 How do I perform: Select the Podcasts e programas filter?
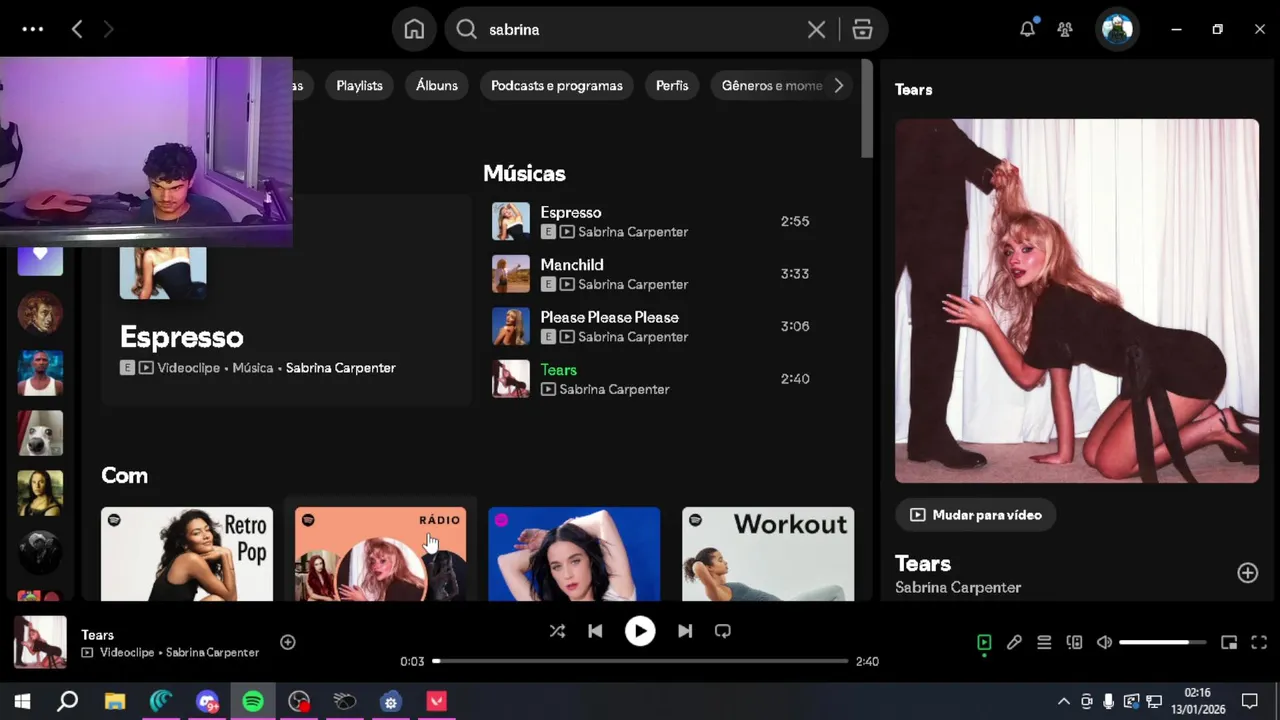(x=557, y=85)
